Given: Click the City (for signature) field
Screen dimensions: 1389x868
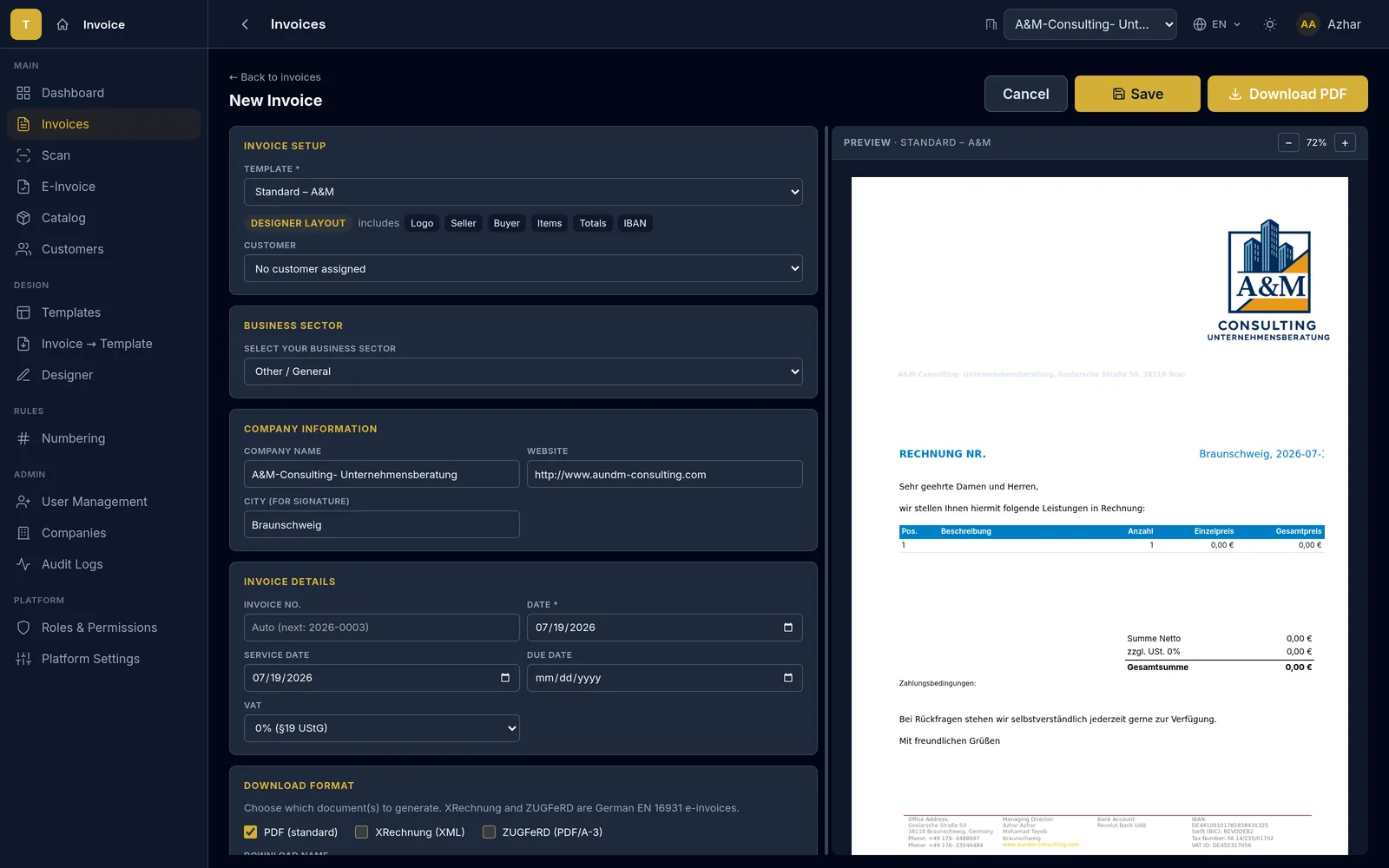Looking at the screenshot, I should coord(382,524).
